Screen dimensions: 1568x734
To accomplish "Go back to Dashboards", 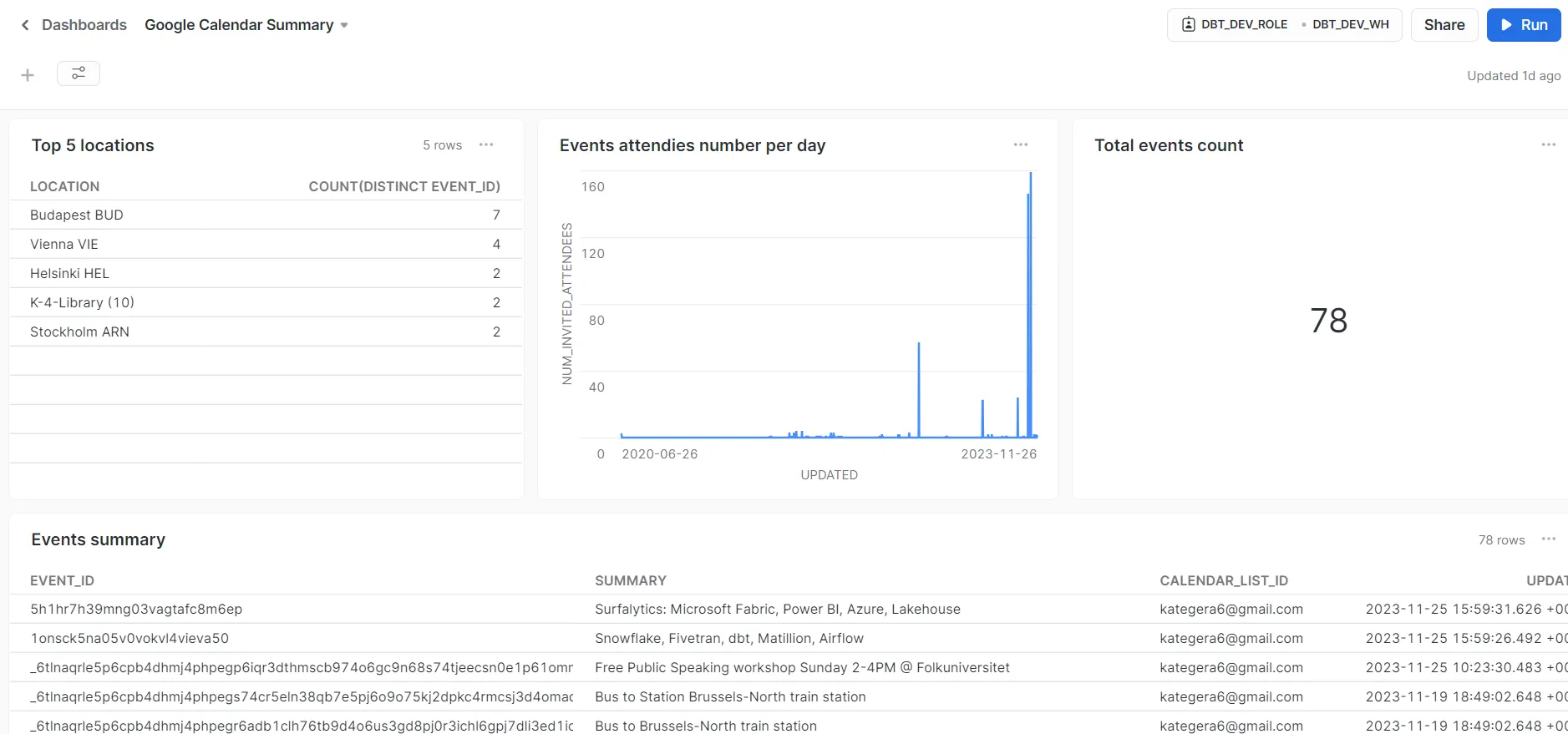I will [84, 25].
